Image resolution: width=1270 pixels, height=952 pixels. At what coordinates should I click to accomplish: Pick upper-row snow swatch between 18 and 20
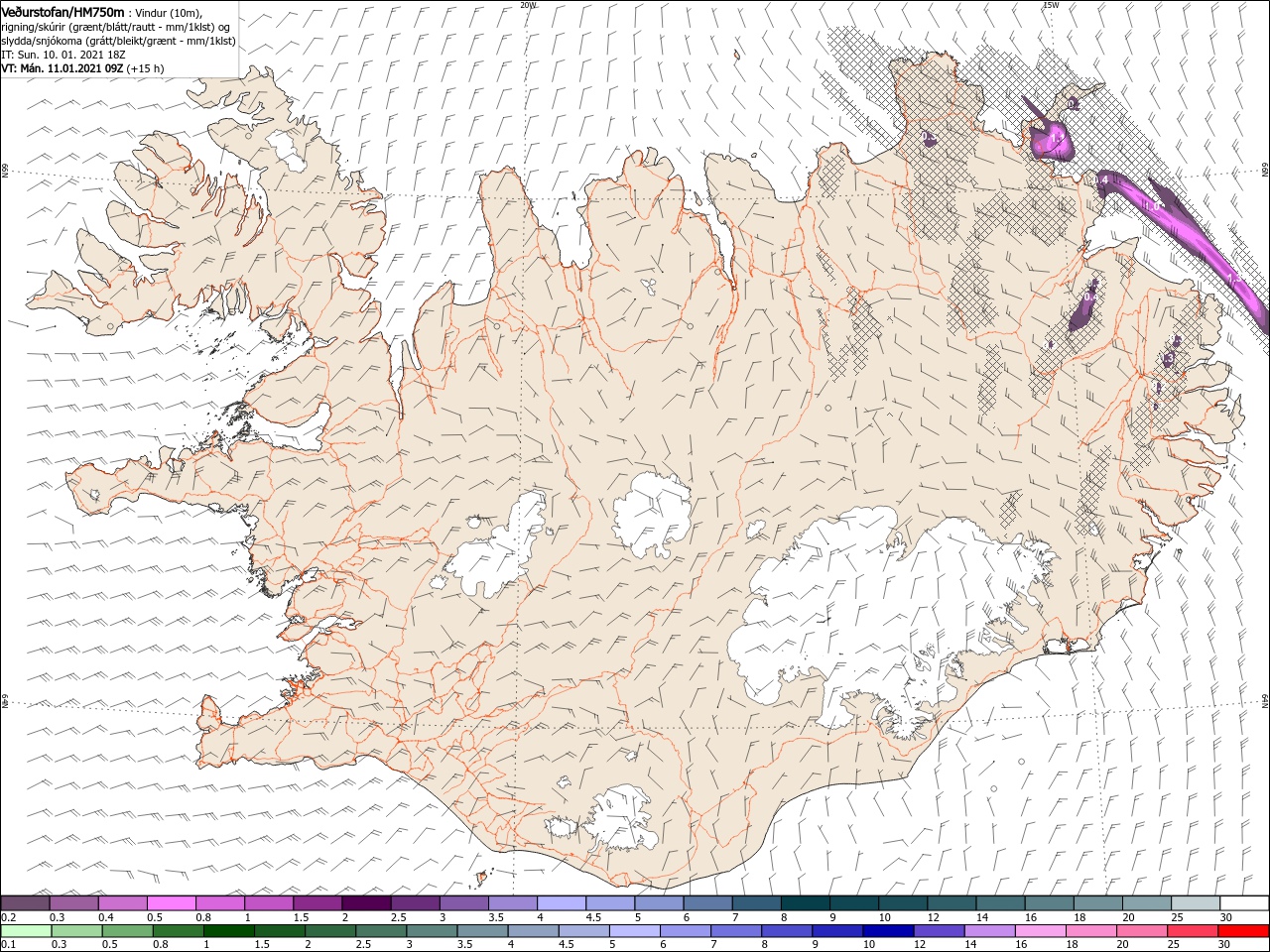click(1096, 903)
